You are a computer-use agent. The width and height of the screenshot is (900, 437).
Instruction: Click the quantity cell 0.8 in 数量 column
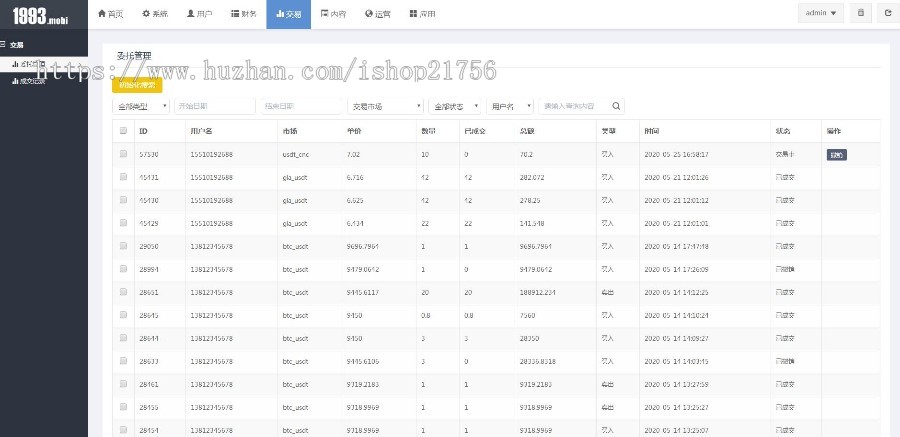click(425, 315)
